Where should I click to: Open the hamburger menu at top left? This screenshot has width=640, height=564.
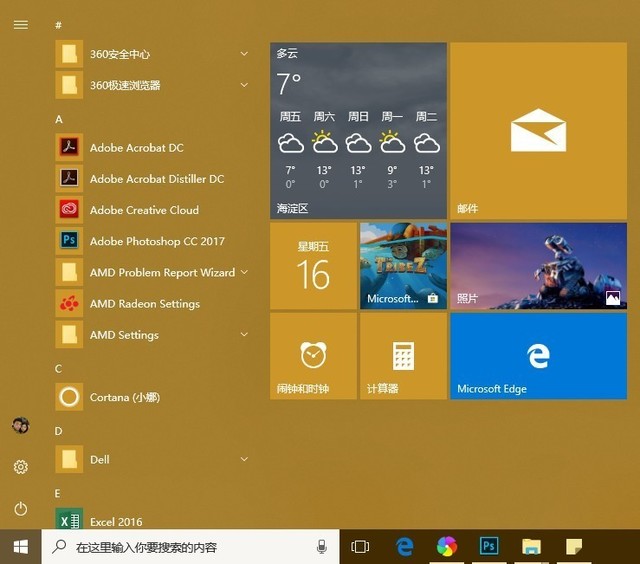coord(21,25)
